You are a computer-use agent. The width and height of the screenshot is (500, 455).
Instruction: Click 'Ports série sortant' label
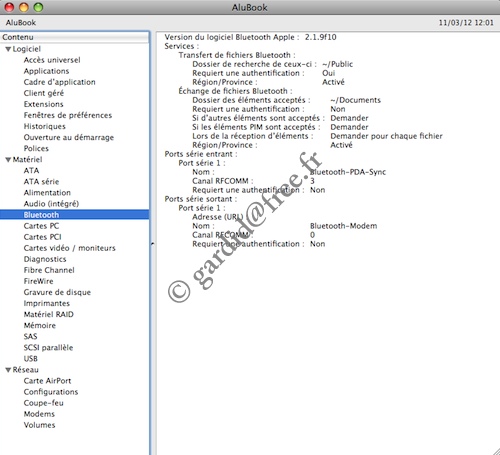click(x=201, y=199)
